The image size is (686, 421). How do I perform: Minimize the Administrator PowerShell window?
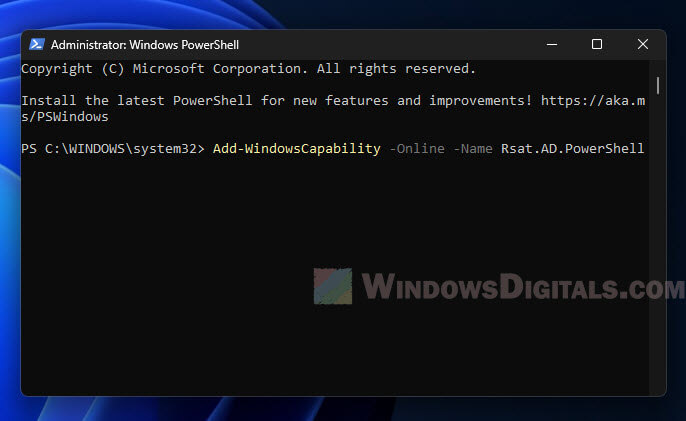pos(552,44)
